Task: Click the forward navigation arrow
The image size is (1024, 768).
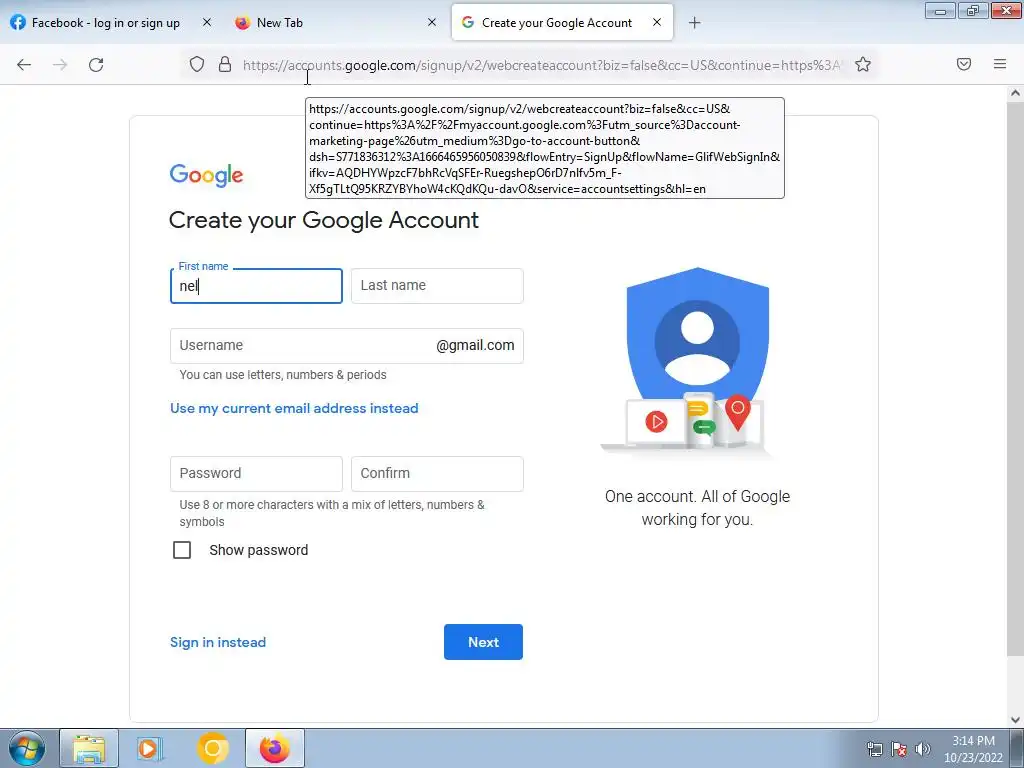Action: [x=60, y=65]
